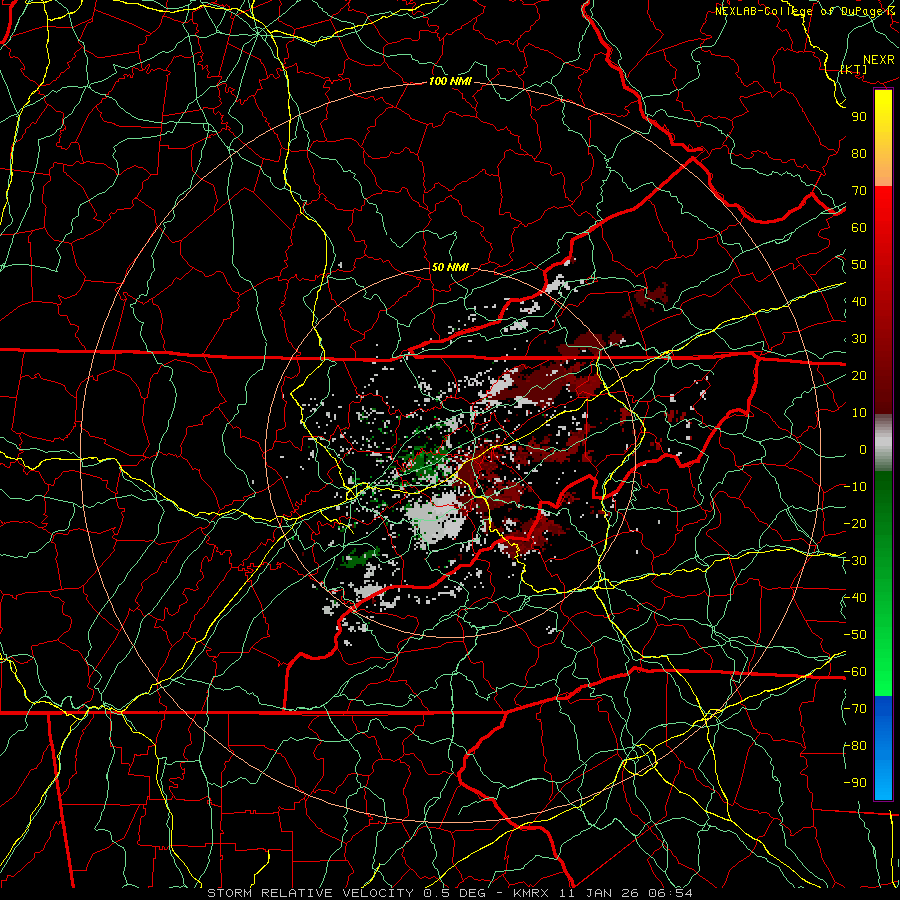Click the KMRX radar site identifier
Viewport: 900px width, 900px height.
pos(532,893)
